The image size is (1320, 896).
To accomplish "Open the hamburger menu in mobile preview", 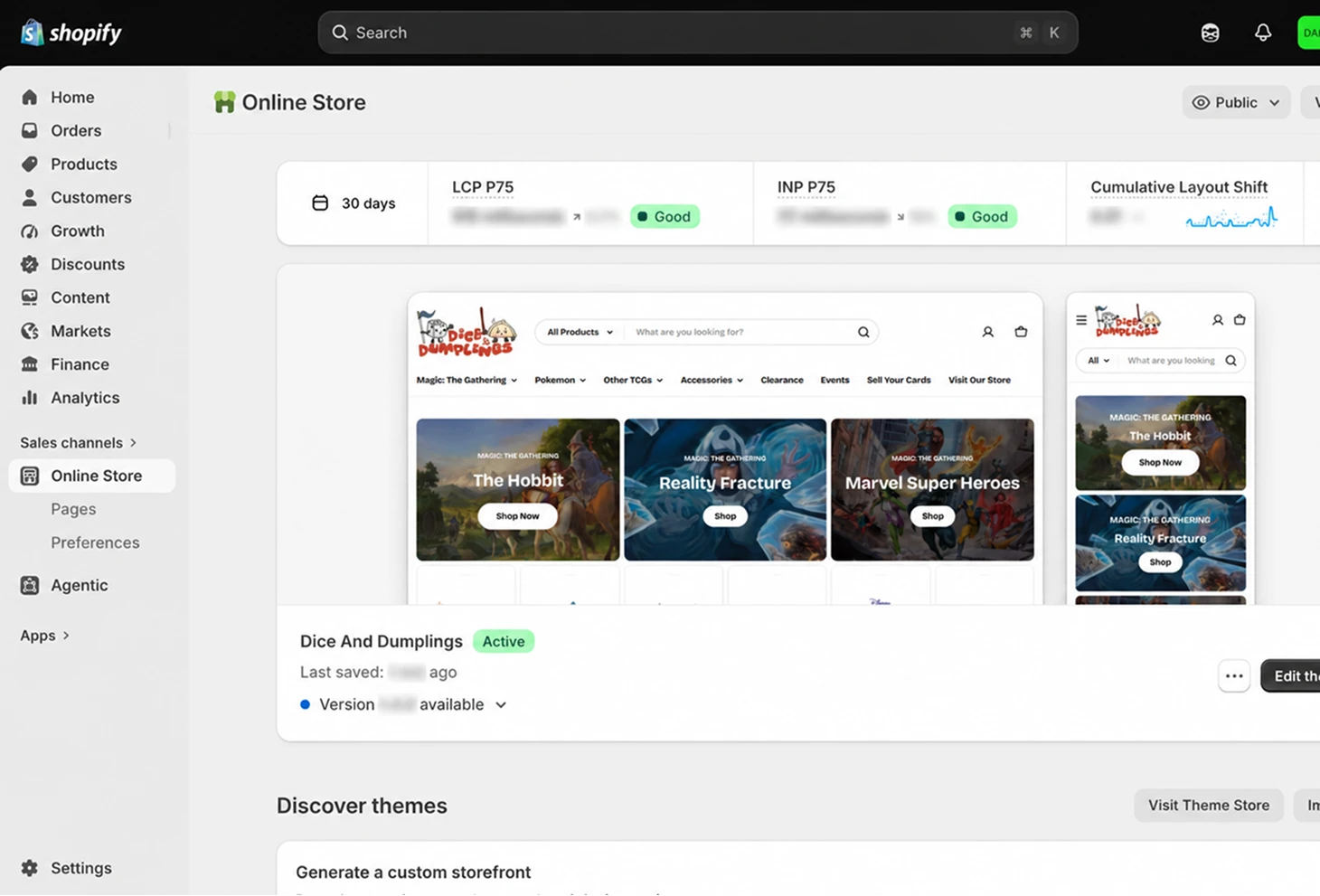I will (1081, 320).
